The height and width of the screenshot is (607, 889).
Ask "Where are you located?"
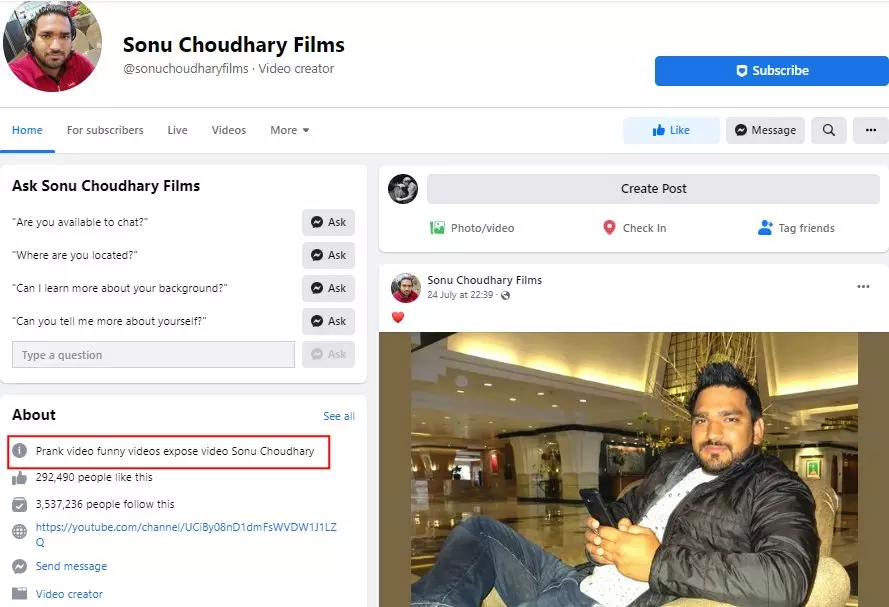click(328, 255)
